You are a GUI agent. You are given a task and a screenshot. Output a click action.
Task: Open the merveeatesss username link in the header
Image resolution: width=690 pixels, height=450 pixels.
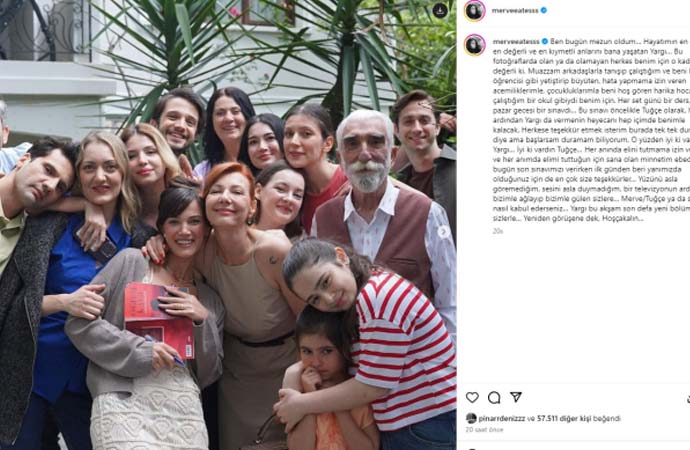(x=515, y=10)
